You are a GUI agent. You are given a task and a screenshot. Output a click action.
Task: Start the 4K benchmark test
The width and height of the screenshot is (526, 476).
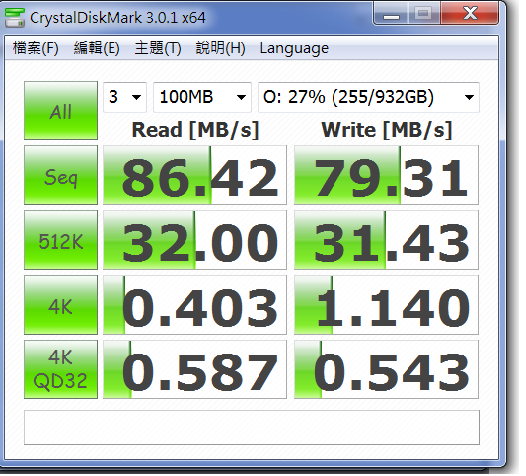pyautogui.click(x=61, y=305)
